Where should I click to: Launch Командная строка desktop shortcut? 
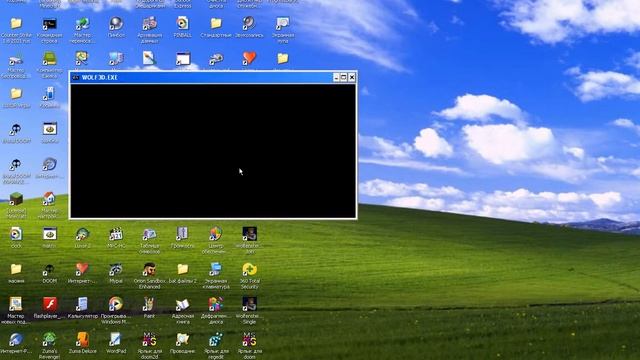coord(49,23)
